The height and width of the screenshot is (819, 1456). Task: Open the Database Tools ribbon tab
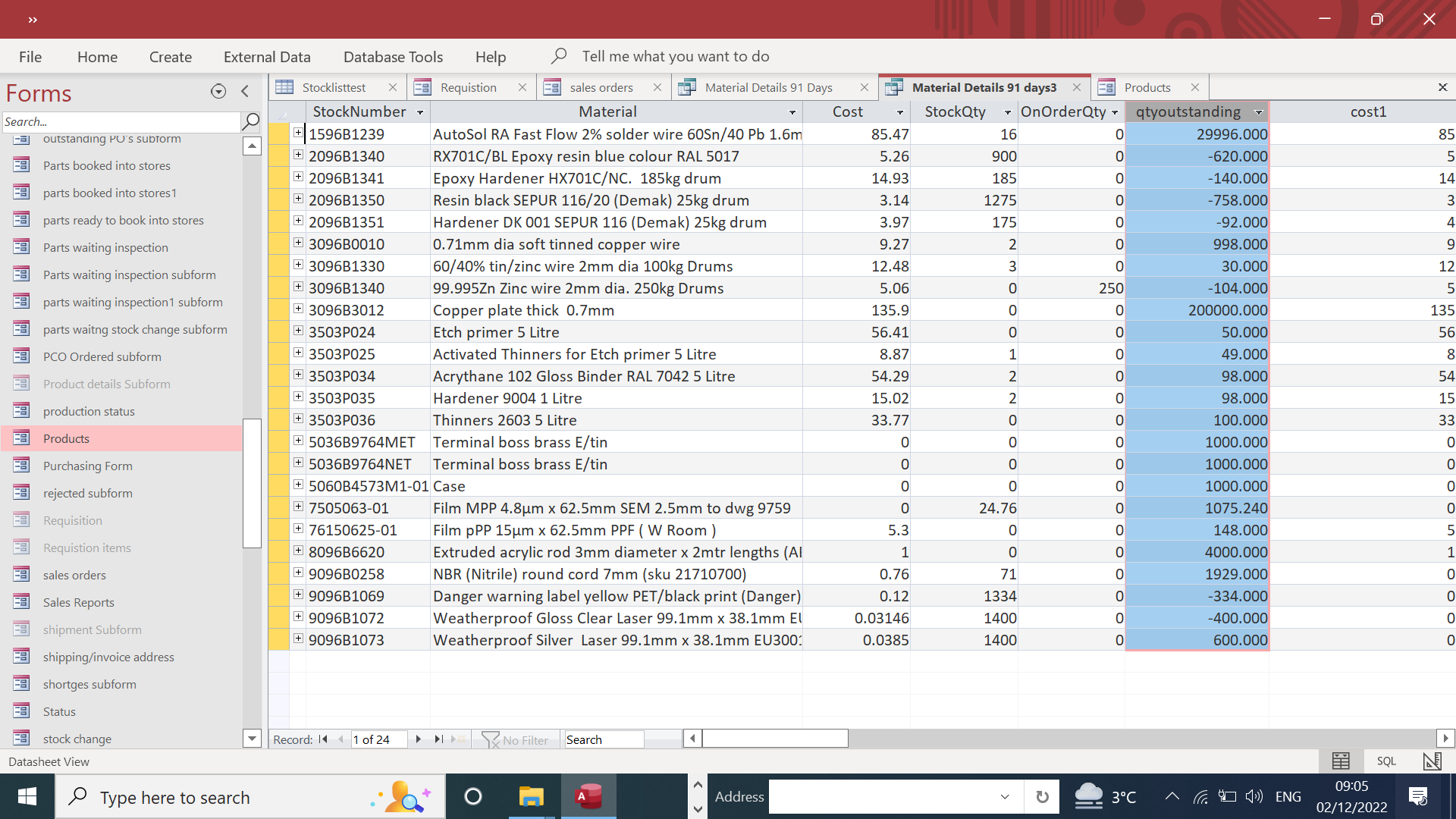[393, 57]
